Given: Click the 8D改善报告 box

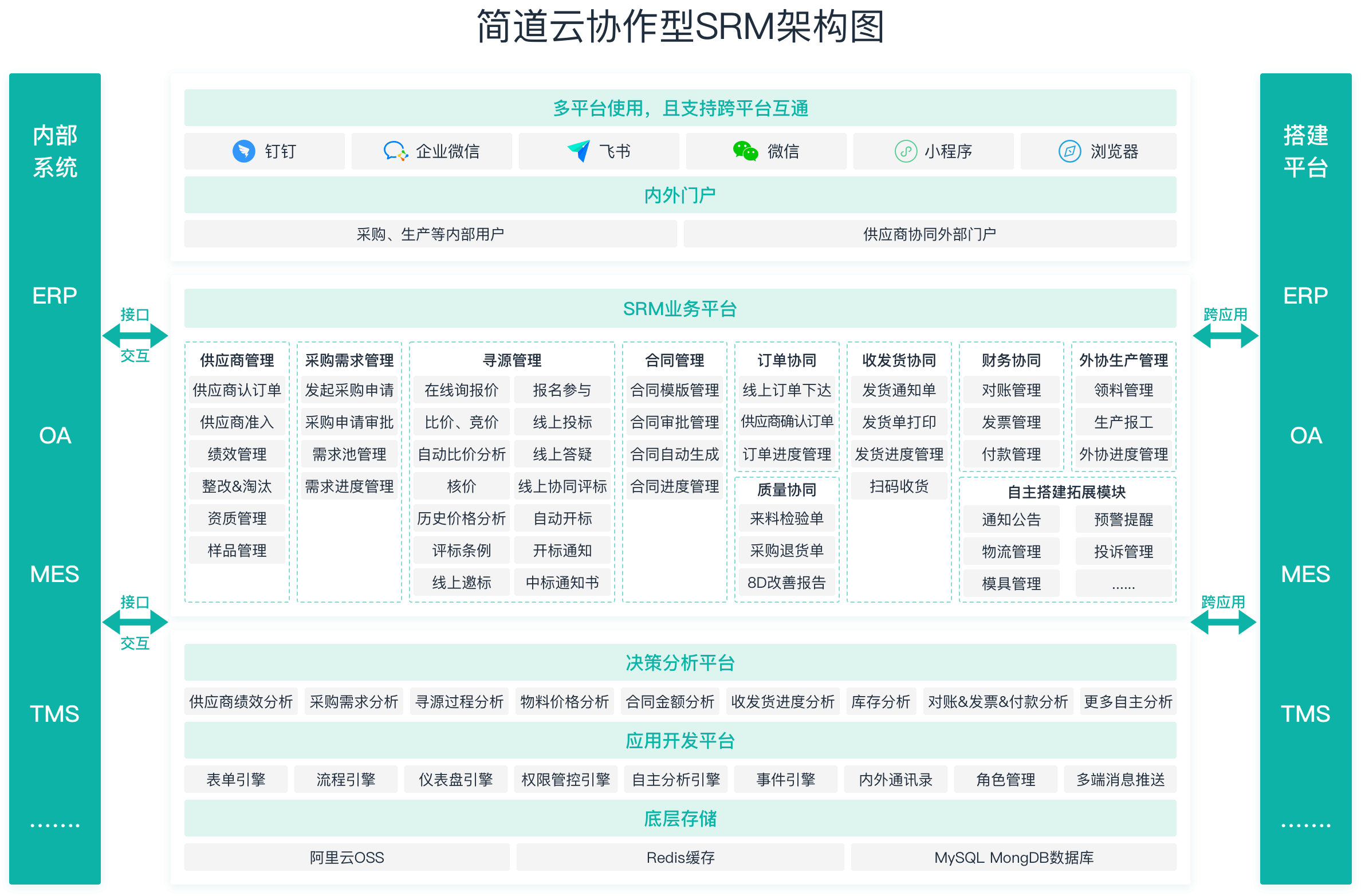Looking at the screenshot, I should pos(786,583).
